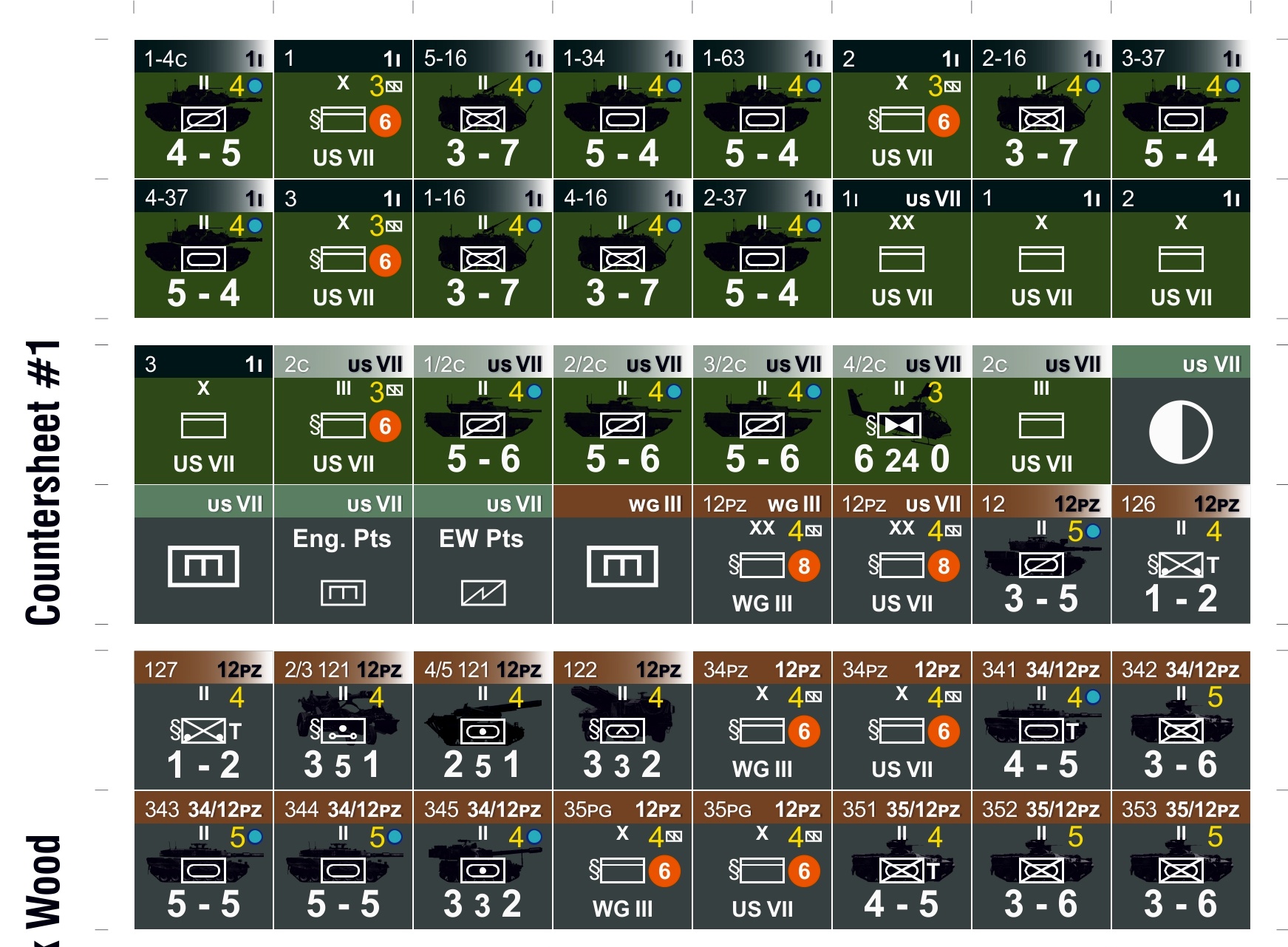Click the 4/2c helicopter unit counter
This screenshot has height=947, width=1288.
click(902, 415)
